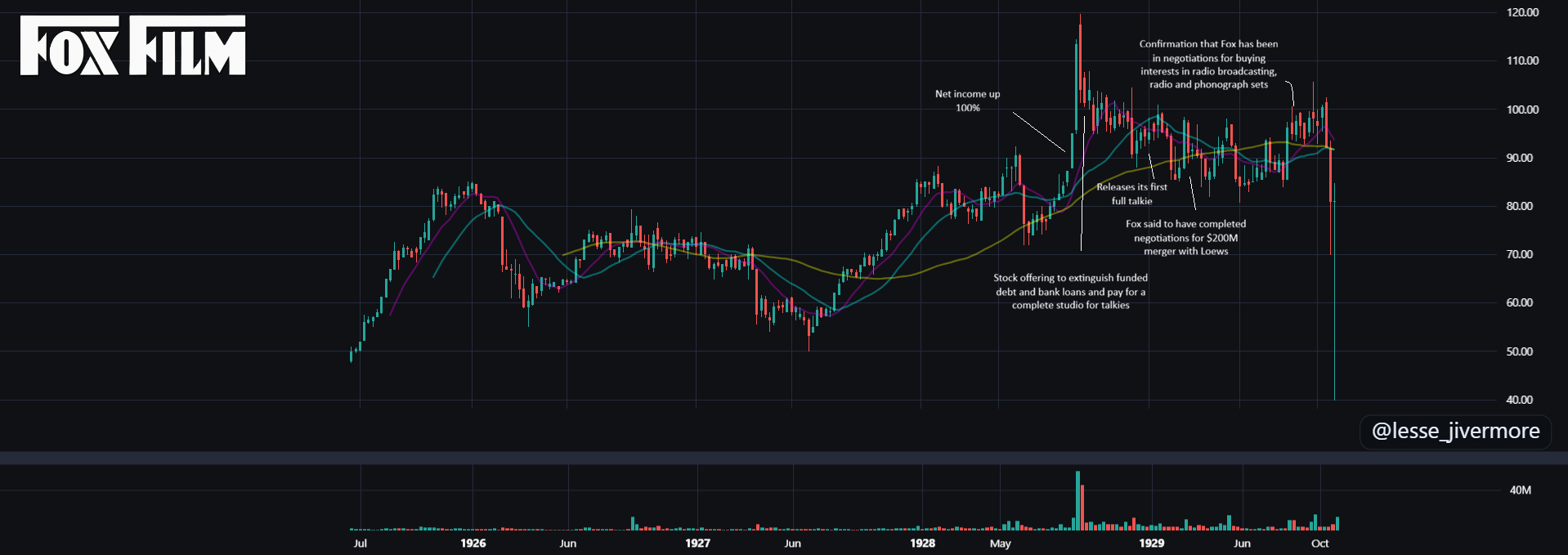Click the 100.00 price axis label
The height and width of the screenshot is (555, 1568).
coord(1522,110)
